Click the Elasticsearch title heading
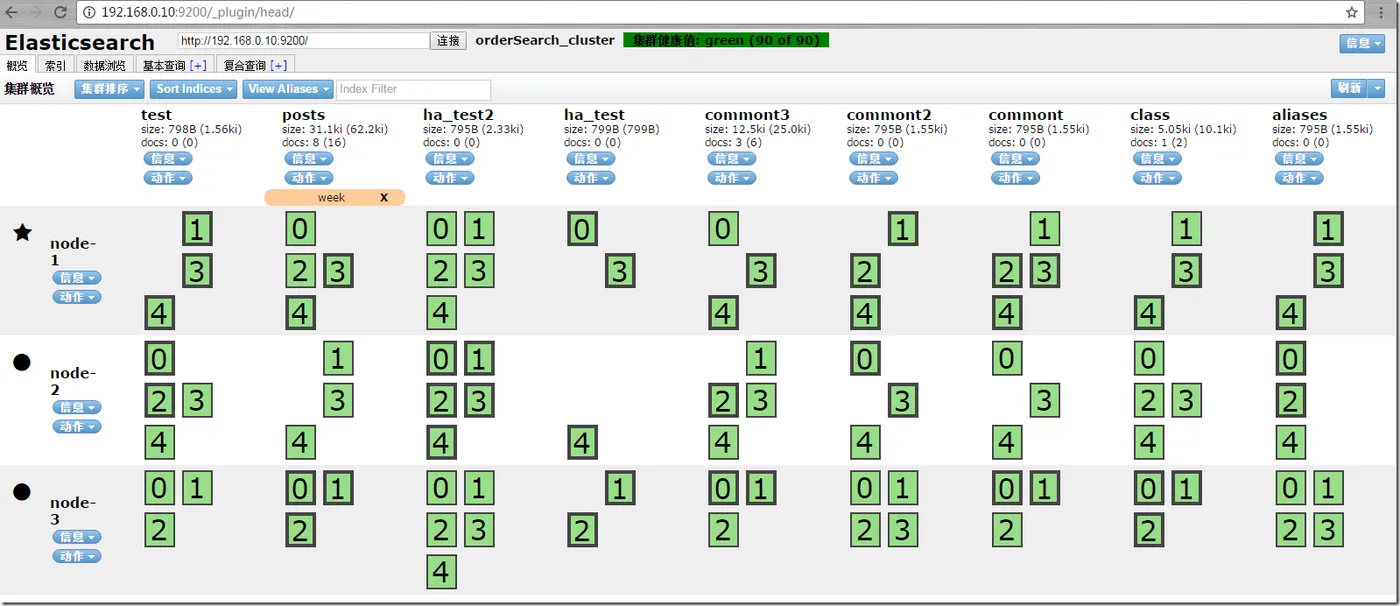This screenshot has width=1400, height=606. click(80, 42)
